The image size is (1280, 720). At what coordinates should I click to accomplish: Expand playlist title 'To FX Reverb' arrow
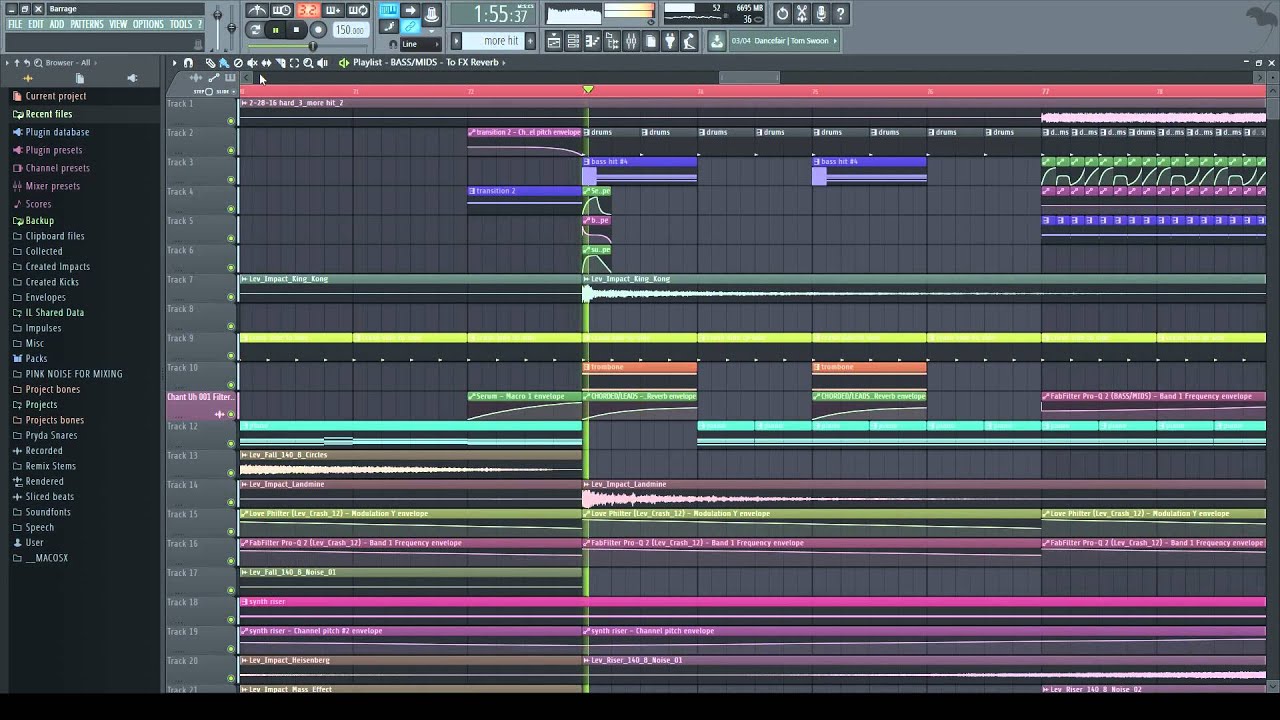504,62
